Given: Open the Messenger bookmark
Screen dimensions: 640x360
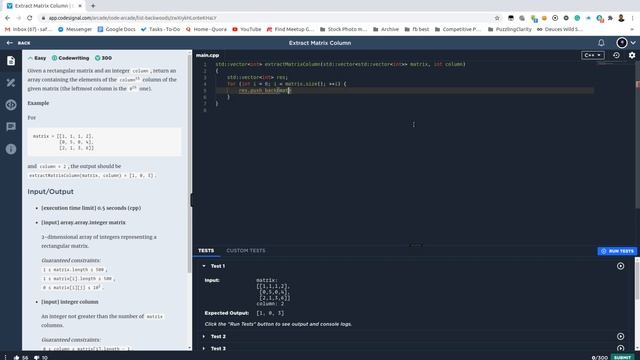Looking at the screenshot, I should click(75, 29).
